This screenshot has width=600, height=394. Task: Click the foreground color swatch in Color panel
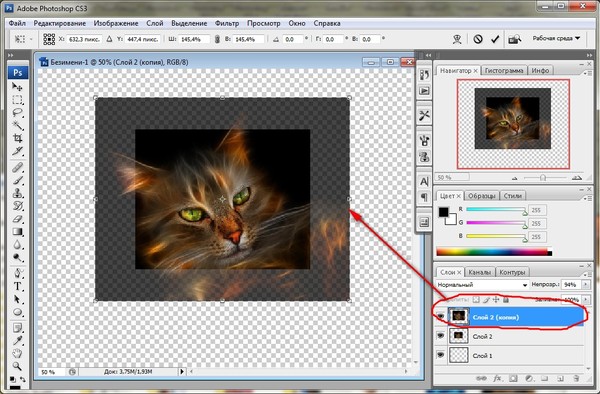point(443,213)
